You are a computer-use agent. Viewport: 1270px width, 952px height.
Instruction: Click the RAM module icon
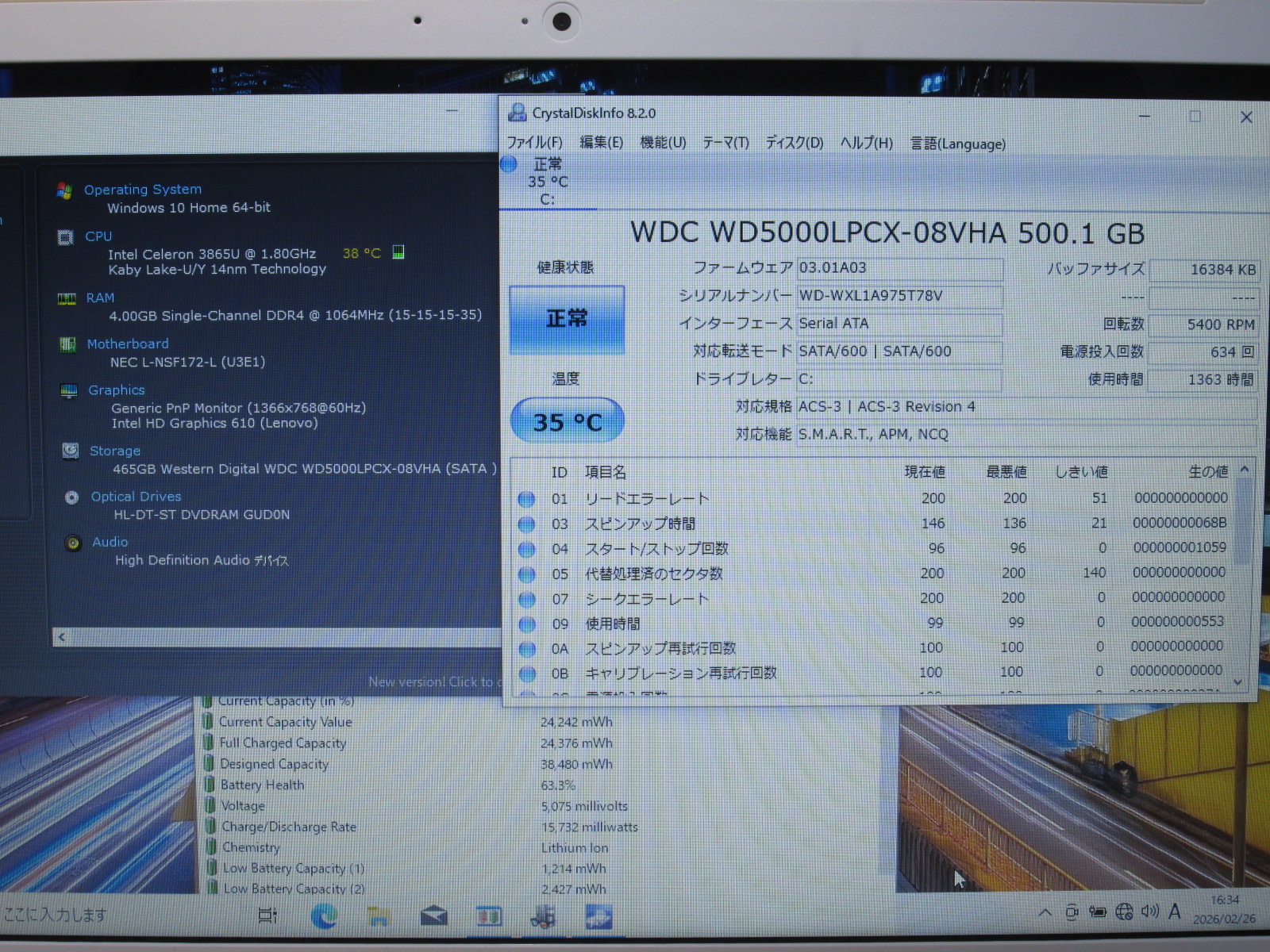[x=67, y=298]
